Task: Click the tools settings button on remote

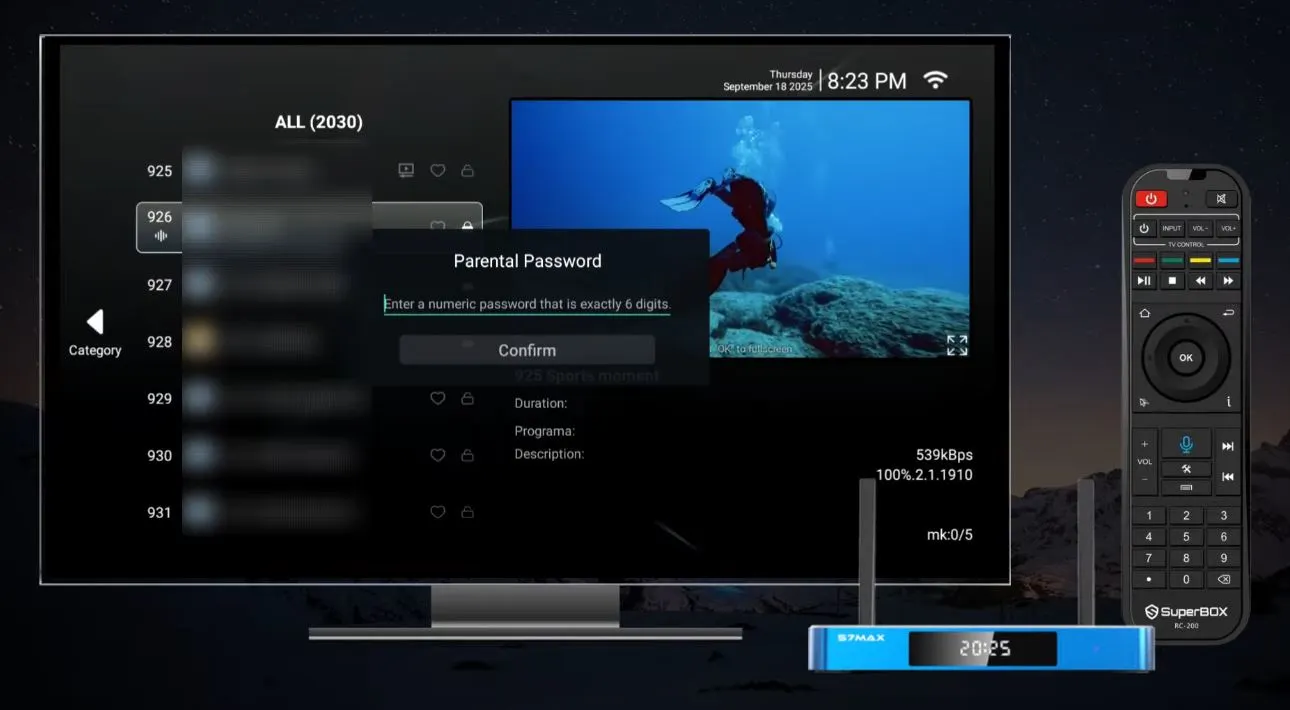Action: coord(1186,469)
